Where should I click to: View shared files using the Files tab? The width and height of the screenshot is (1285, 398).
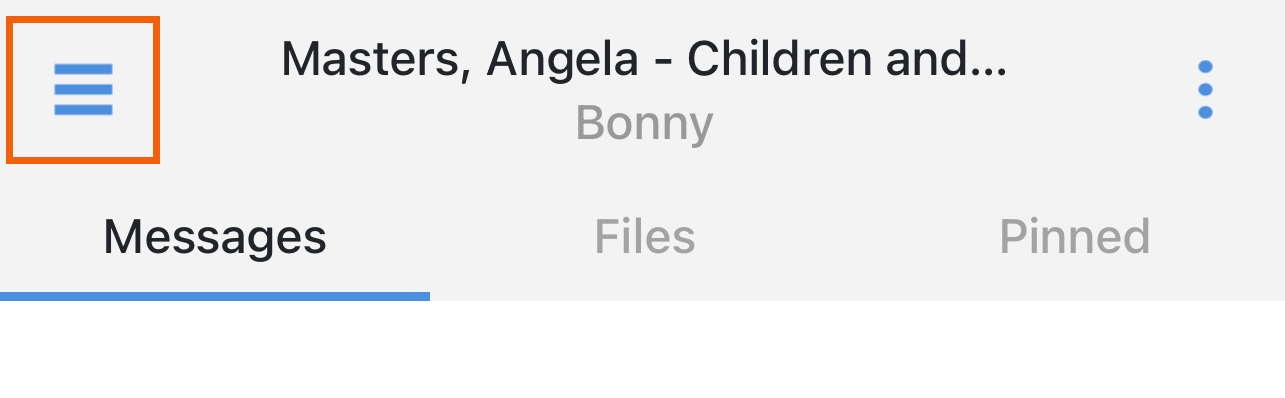pyautogui.click(x=645, y=237)
